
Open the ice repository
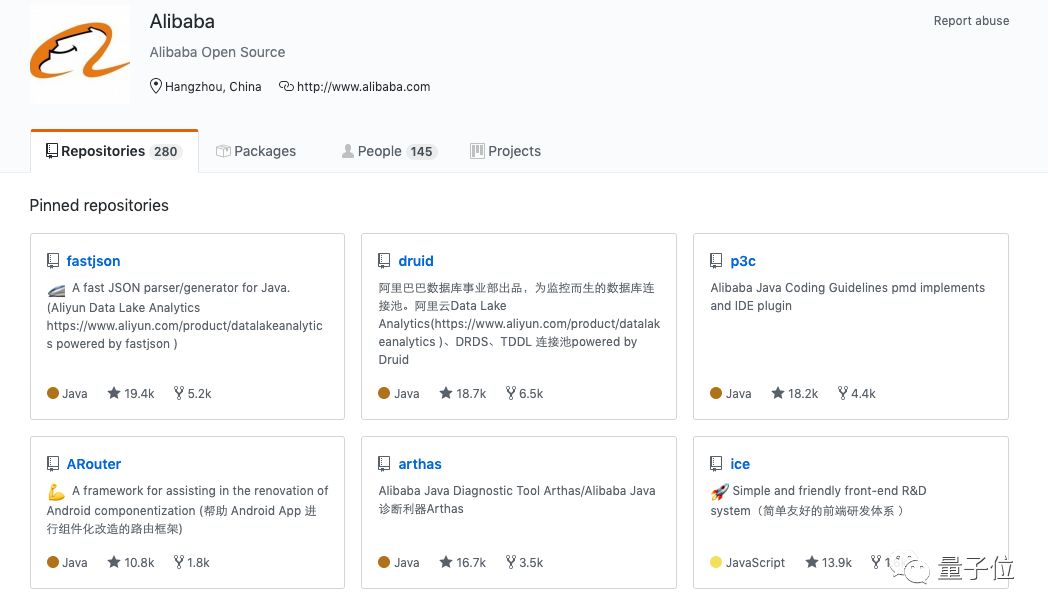coord(740,464)
